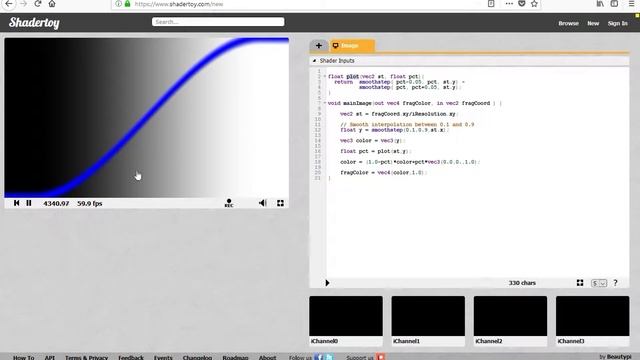Bookmark this page with the star icon
This screenshot has height=360, width=640.
[x=534, y=4]
